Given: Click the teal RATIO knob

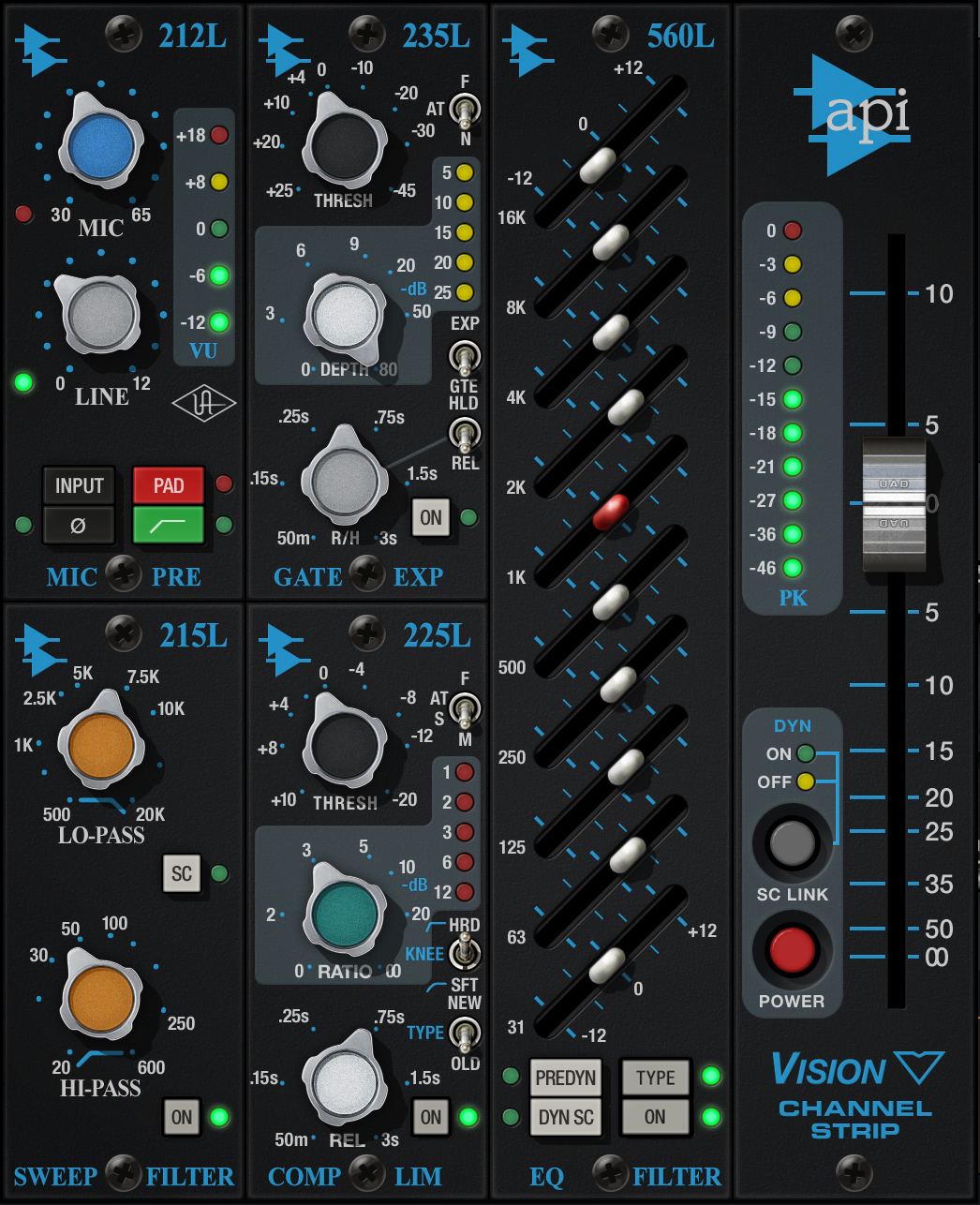Looking at the screenshot, I should pos(345,915).
